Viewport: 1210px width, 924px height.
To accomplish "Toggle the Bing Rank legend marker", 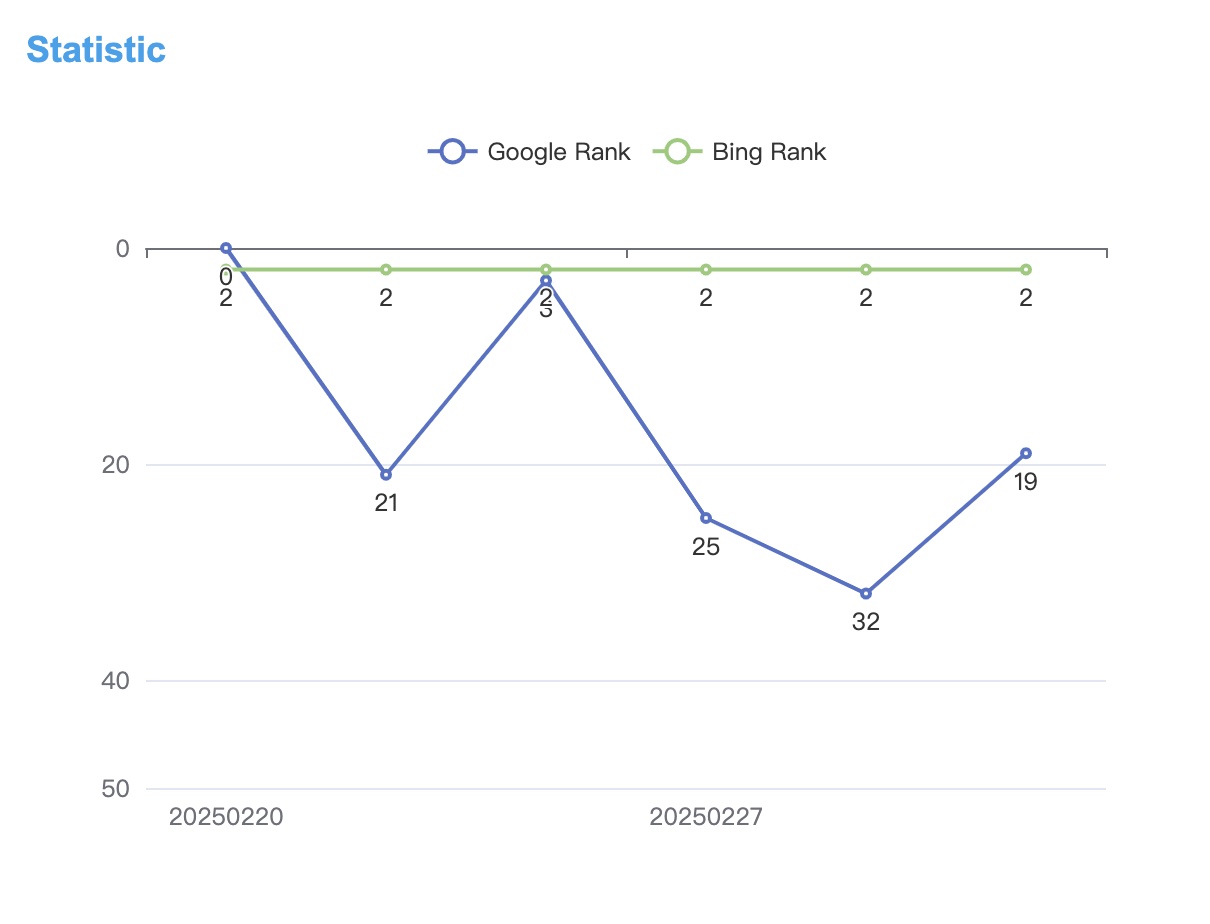I will tap(677, 152).
